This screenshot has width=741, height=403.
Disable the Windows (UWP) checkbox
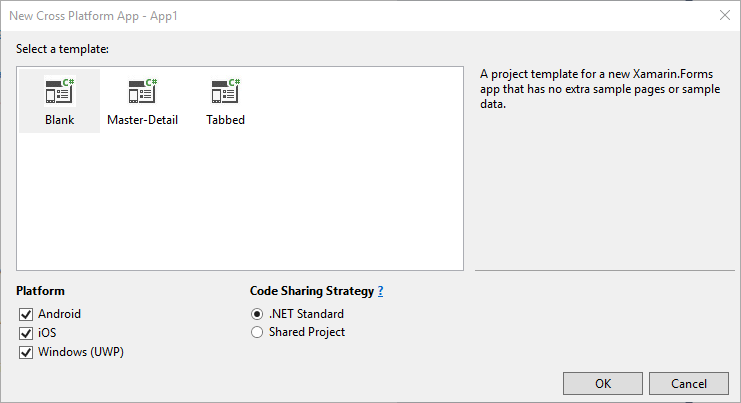tap(26, 352)
